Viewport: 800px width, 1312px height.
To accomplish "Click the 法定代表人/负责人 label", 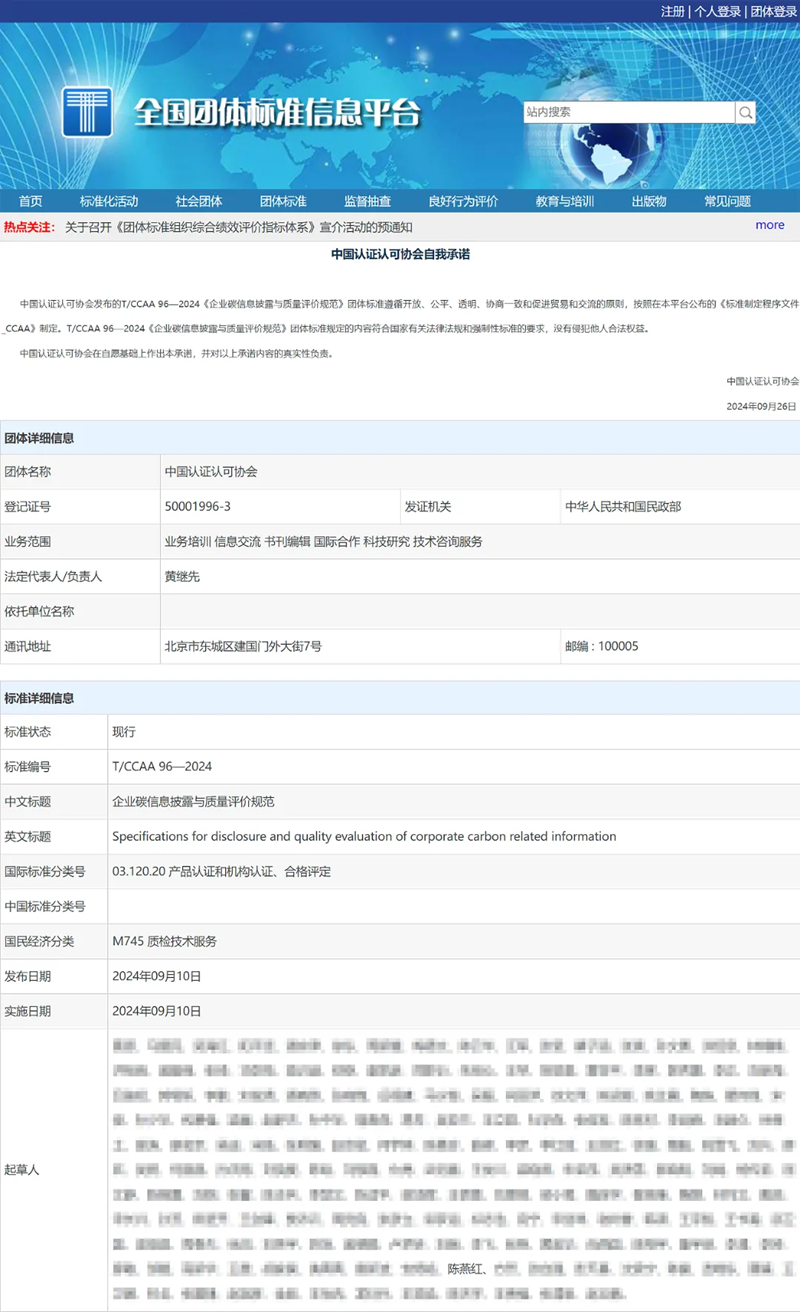I will (x=53, y=577).
